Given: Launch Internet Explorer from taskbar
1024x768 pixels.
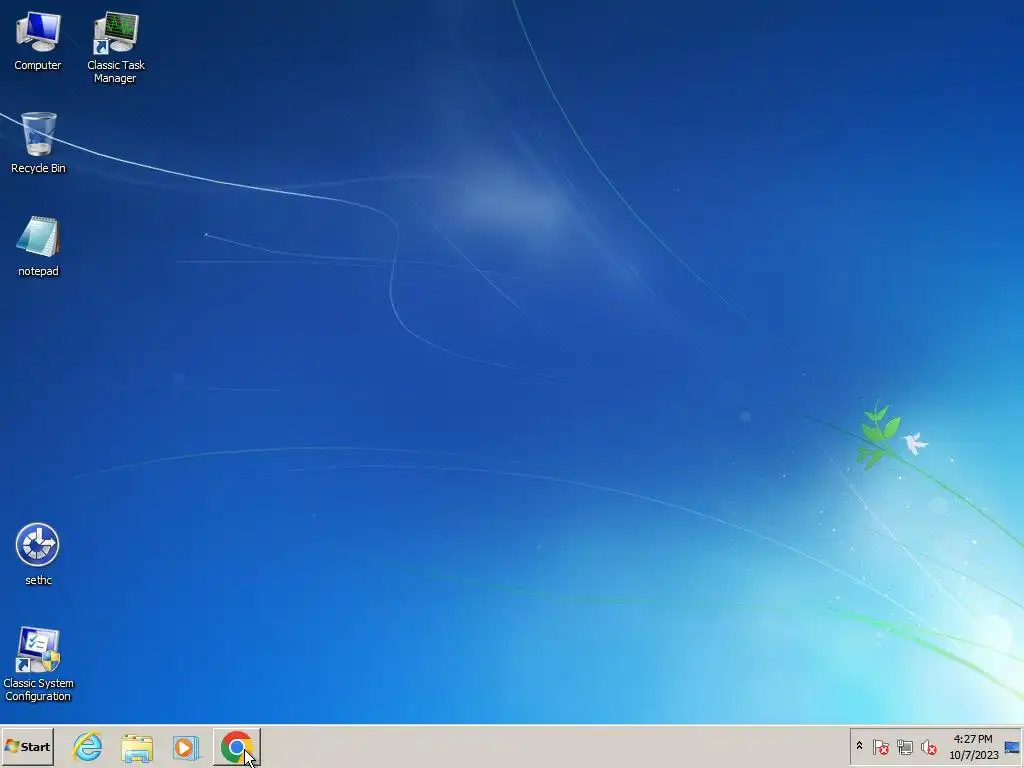Looking at the screenshot, I should tap(88, 746).
